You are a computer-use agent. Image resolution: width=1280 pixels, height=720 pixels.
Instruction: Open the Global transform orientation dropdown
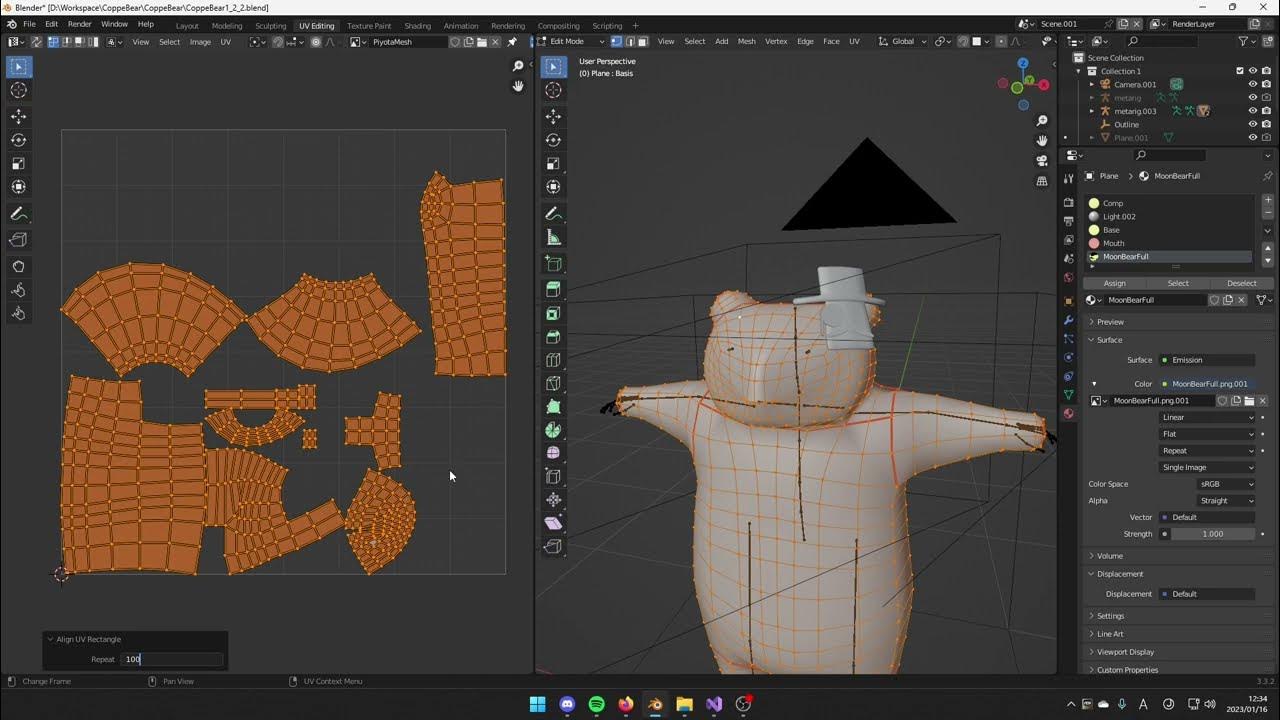pyautogui.click(x=902, y=42)
